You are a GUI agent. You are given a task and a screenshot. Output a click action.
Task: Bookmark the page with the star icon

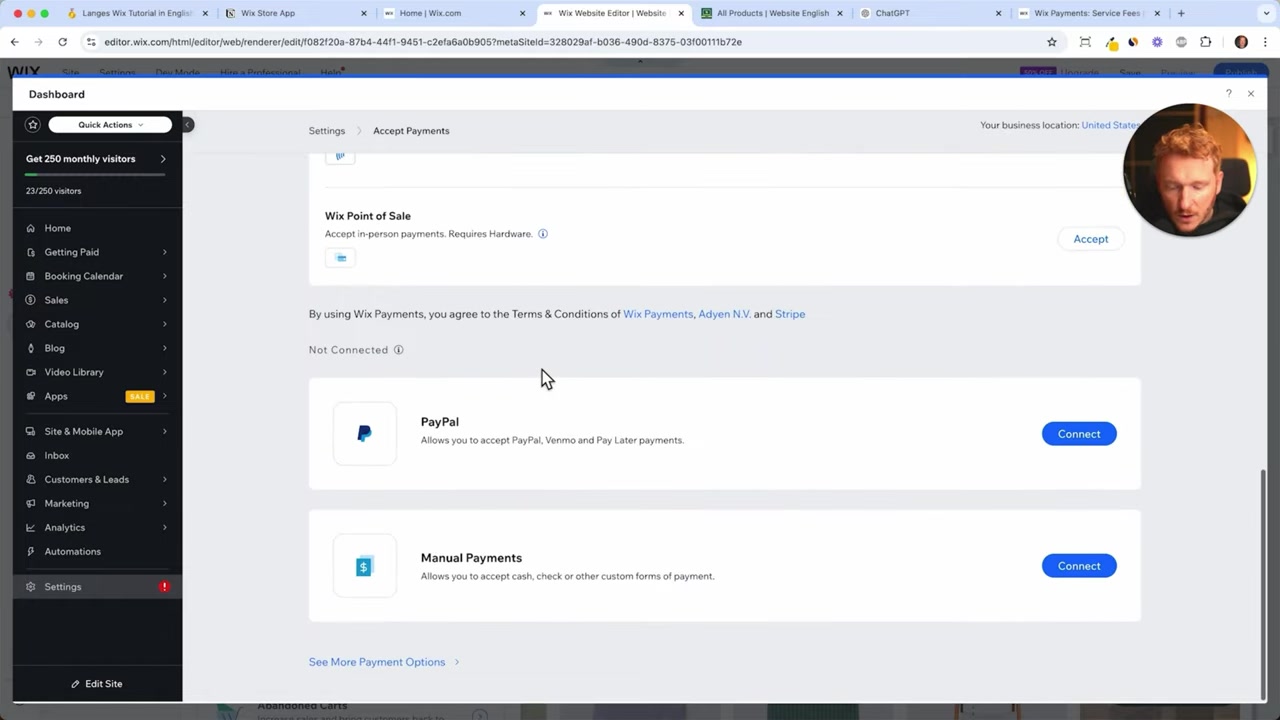click(1052, 42)
